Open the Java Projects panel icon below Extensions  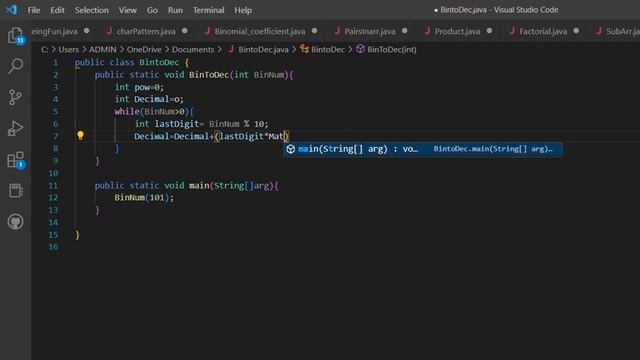click(16, 190)
